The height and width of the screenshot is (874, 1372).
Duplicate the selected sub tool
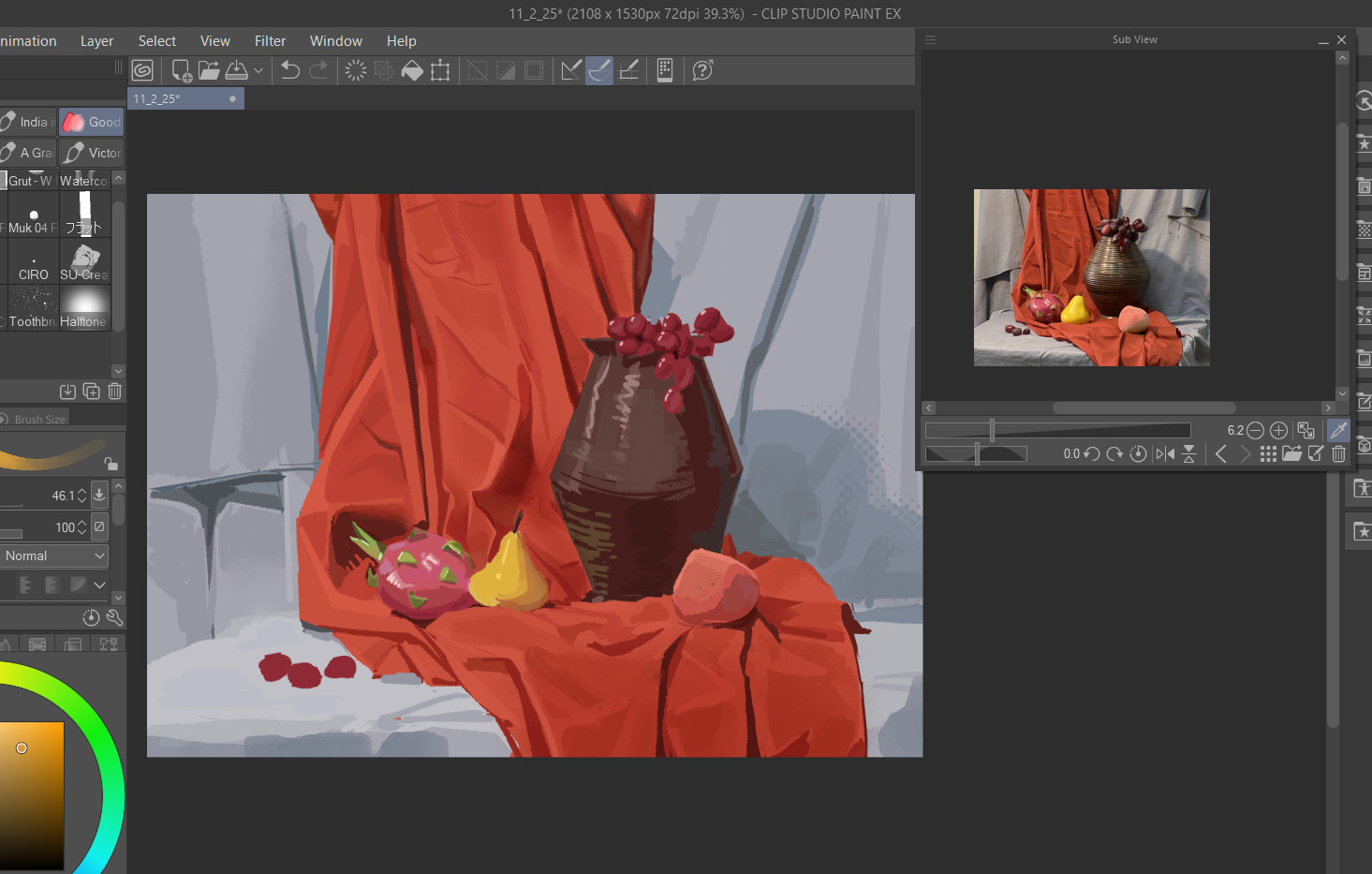(91, 392)
